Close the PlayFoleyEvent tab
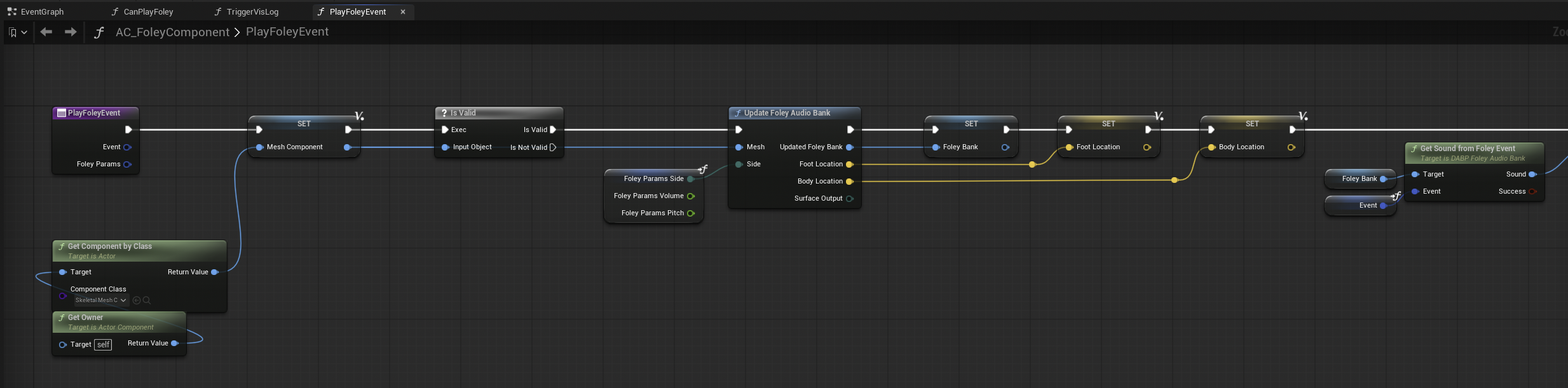This screenshot has height=388, width=1568. pos(403,11)
